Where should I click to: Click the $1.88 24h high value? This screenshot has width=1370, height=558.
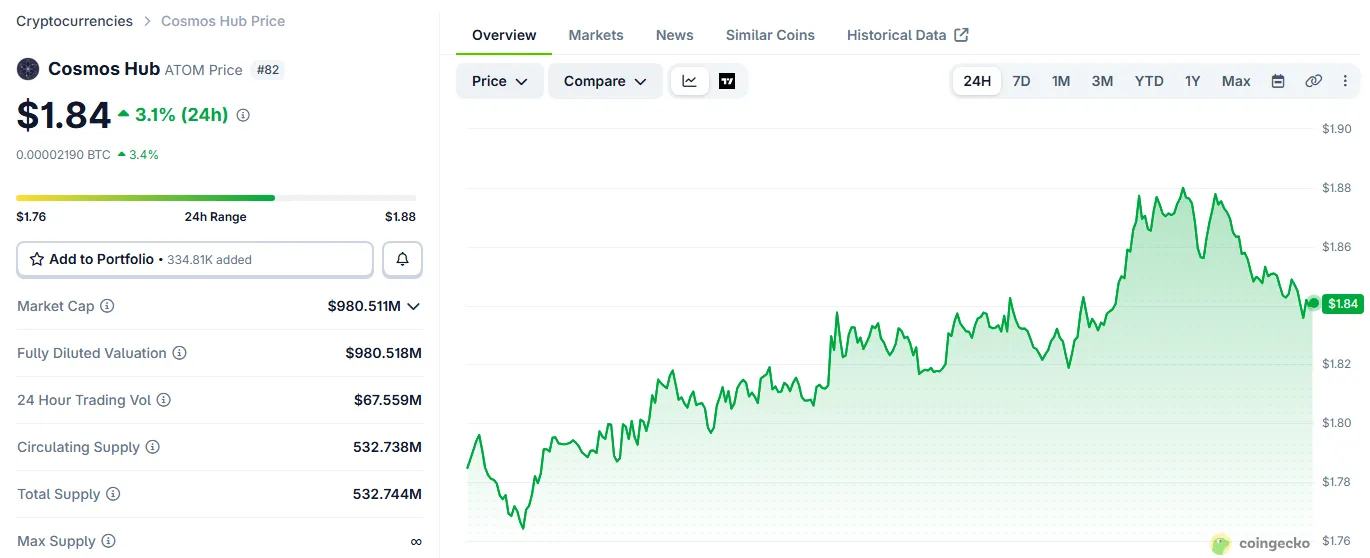(400, 217)
